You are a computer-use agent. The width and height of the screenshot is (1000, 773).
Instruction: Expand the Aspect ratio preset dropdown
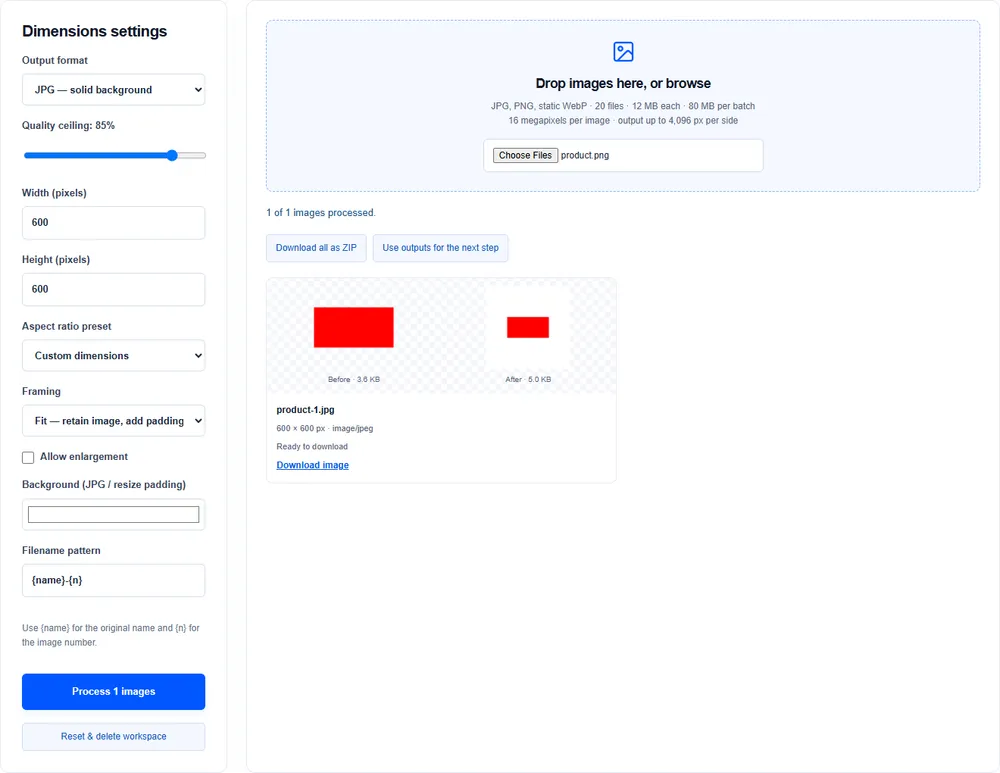pyautogui.click(x=114, y=356)
